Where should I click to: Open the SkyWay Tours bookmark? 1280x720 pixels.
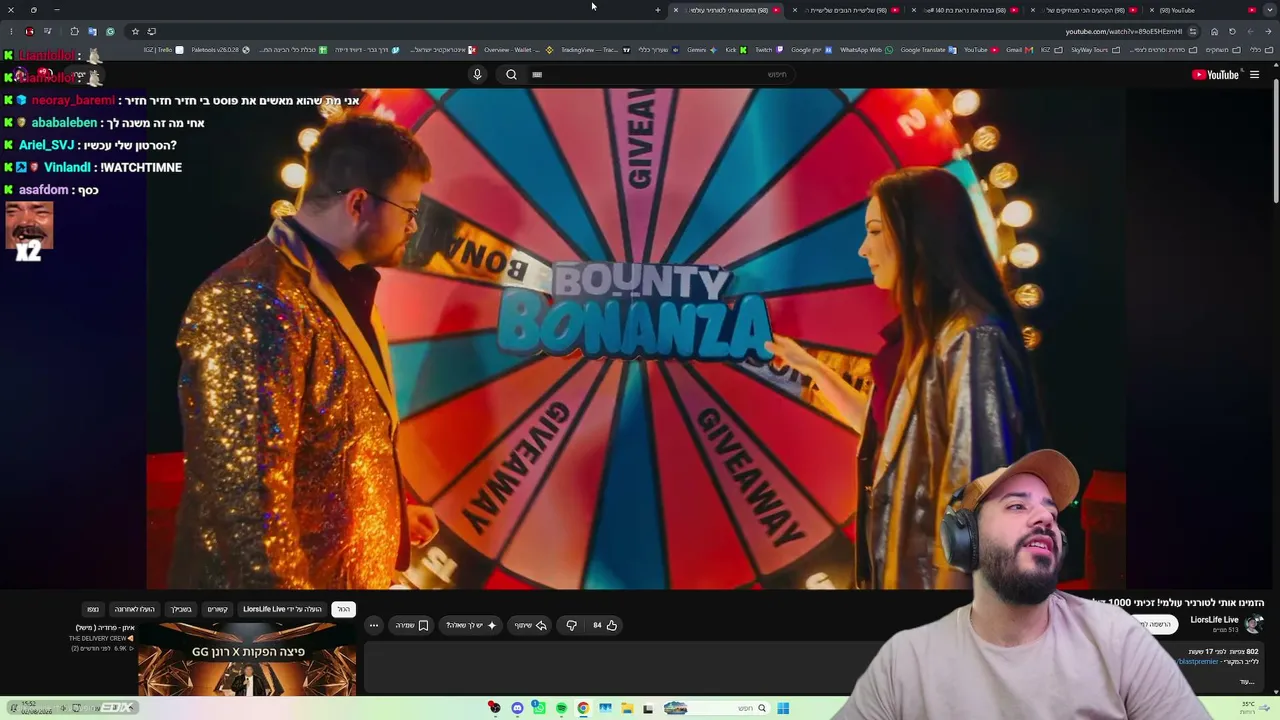tap(1094, 50)
